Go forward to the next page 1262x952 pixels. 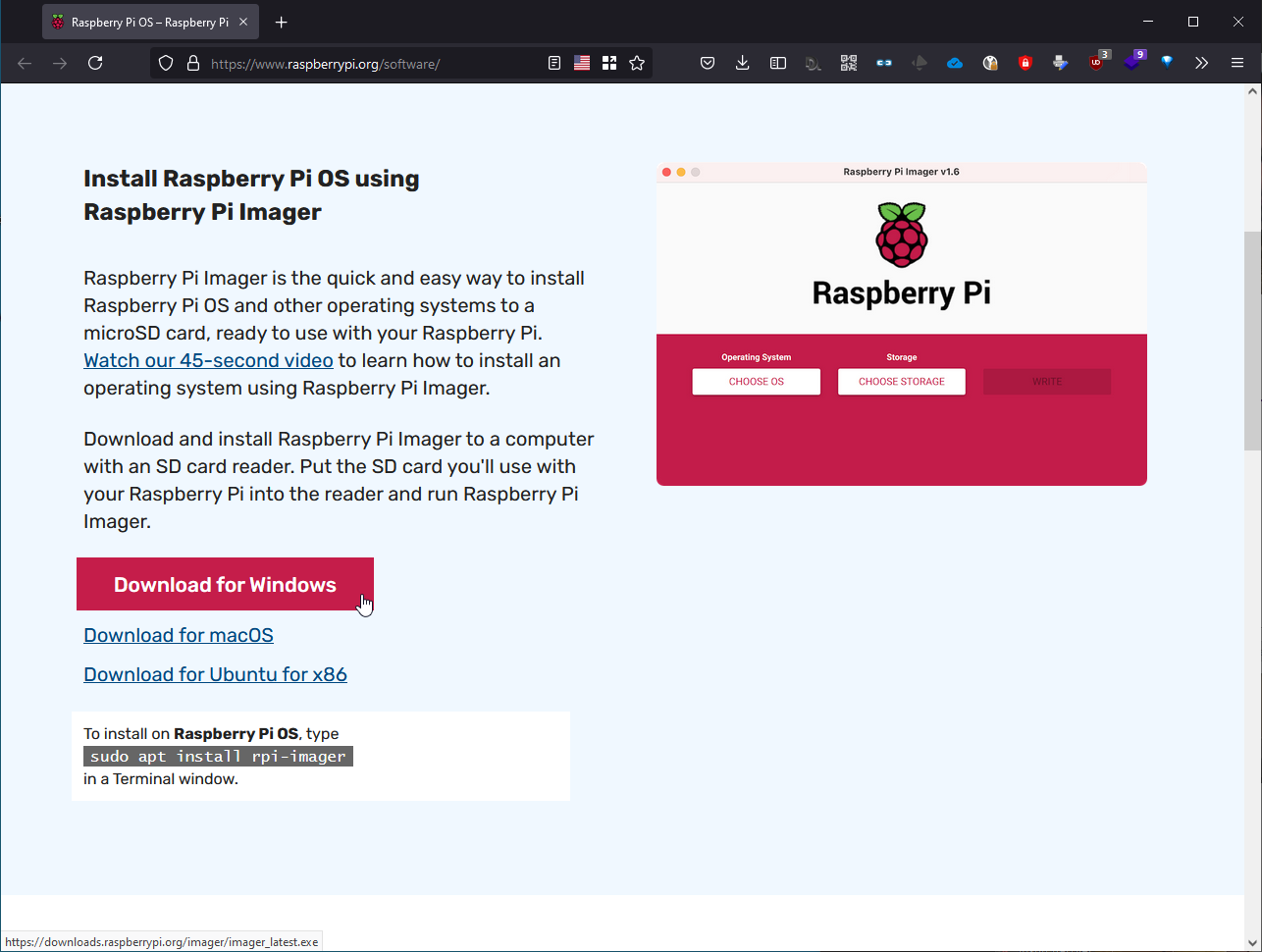coord(60,63)
